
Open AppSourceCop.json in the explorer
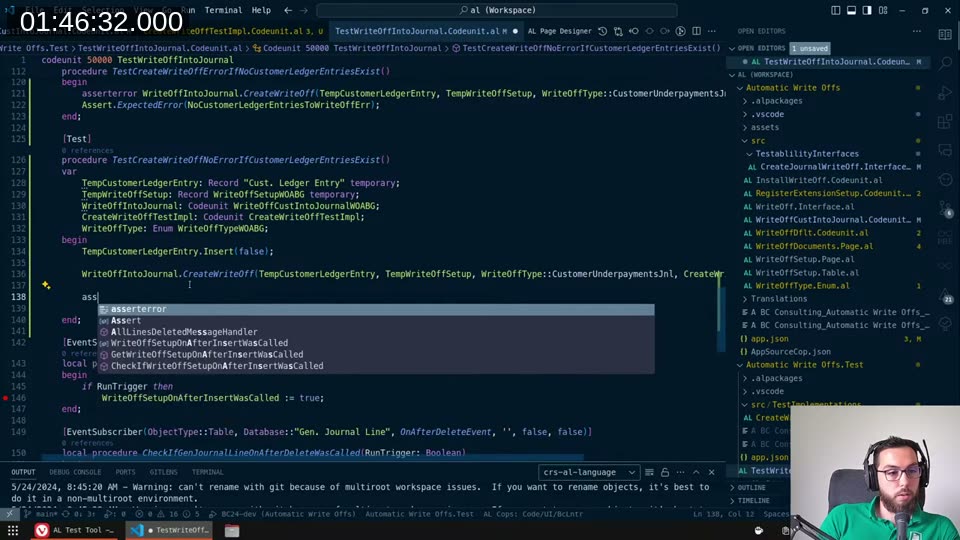(790, 352)
